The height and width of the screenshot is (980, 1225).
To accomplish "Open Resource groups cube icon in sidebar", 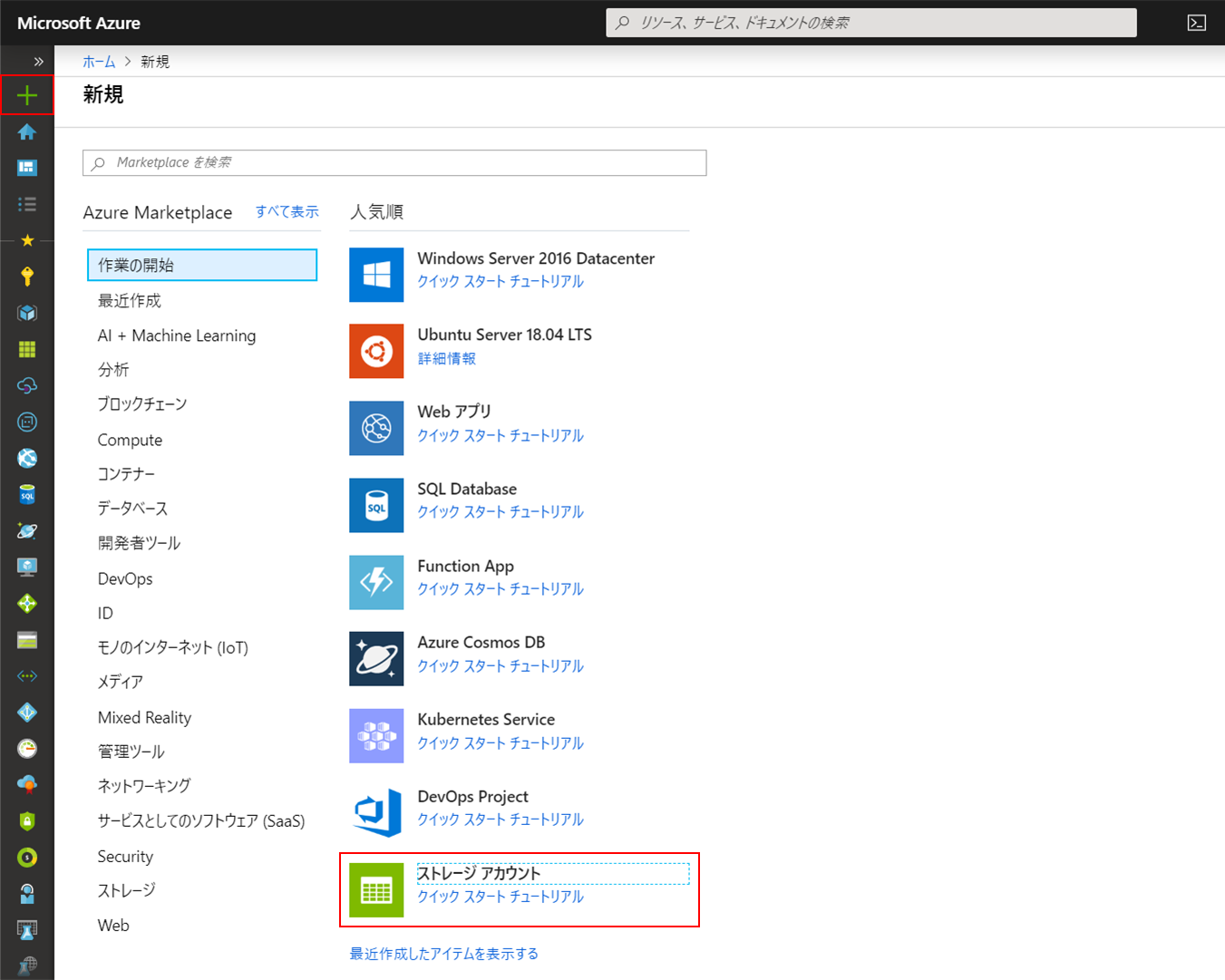I will pos(27,313).
